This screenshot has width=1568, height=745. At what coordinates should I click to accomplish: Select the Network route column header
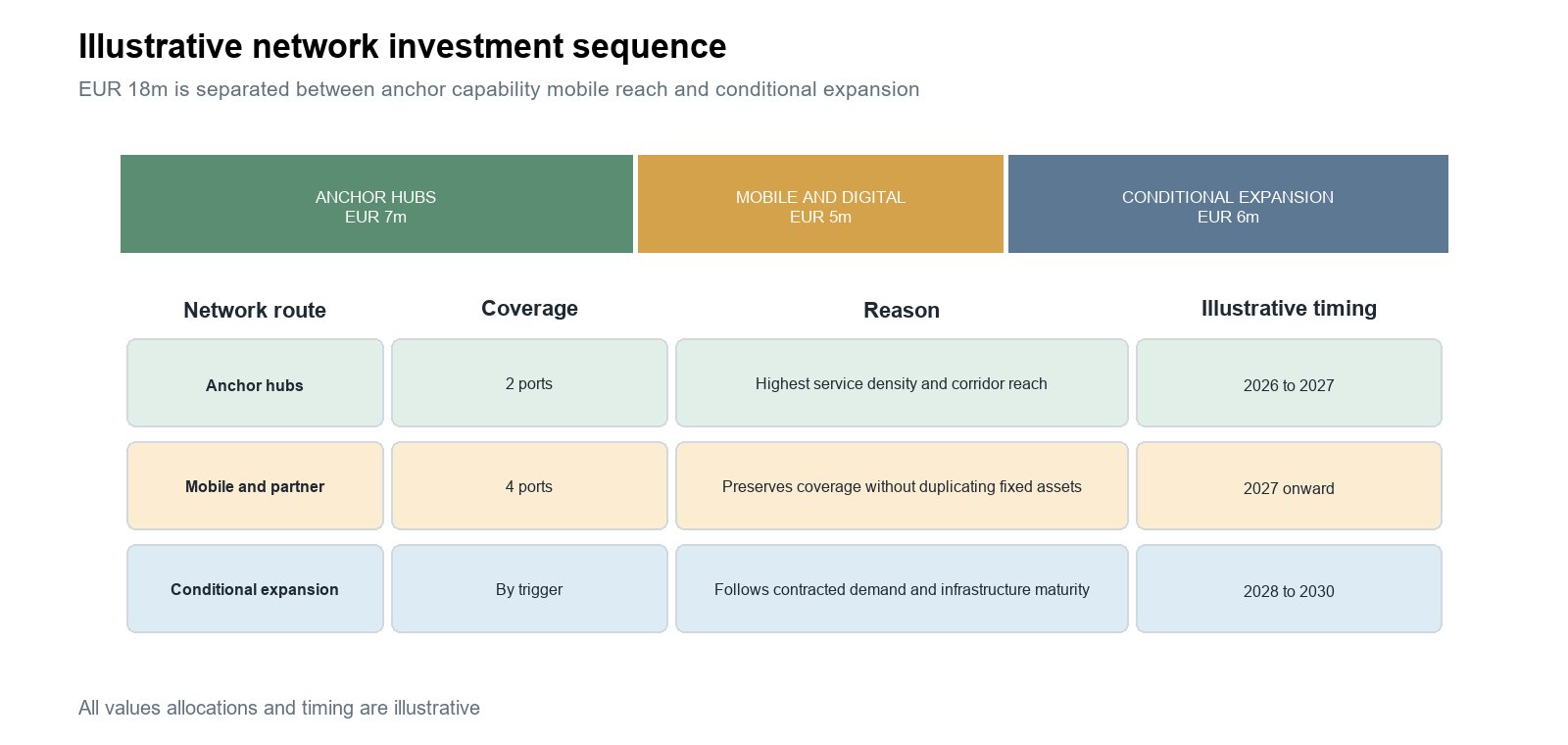tap(255, 310)
